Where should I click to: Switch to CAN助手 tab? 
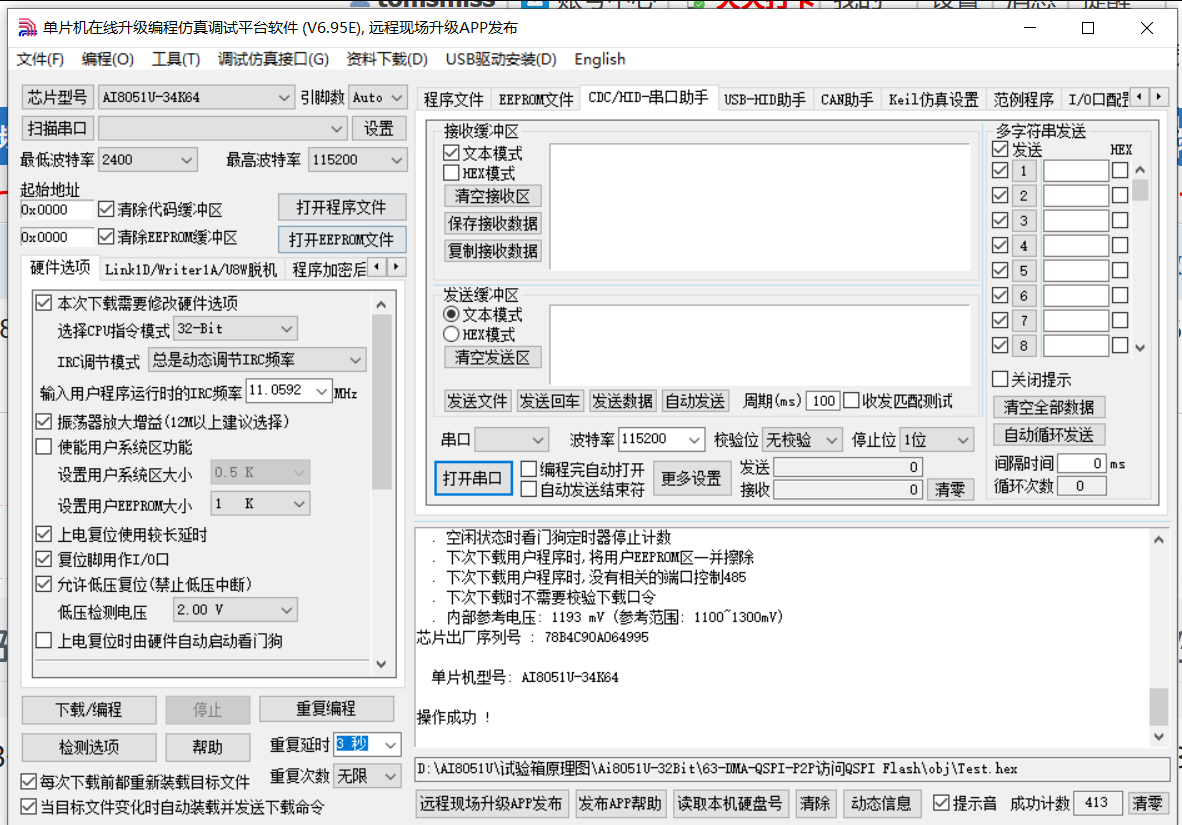point(847,100)
